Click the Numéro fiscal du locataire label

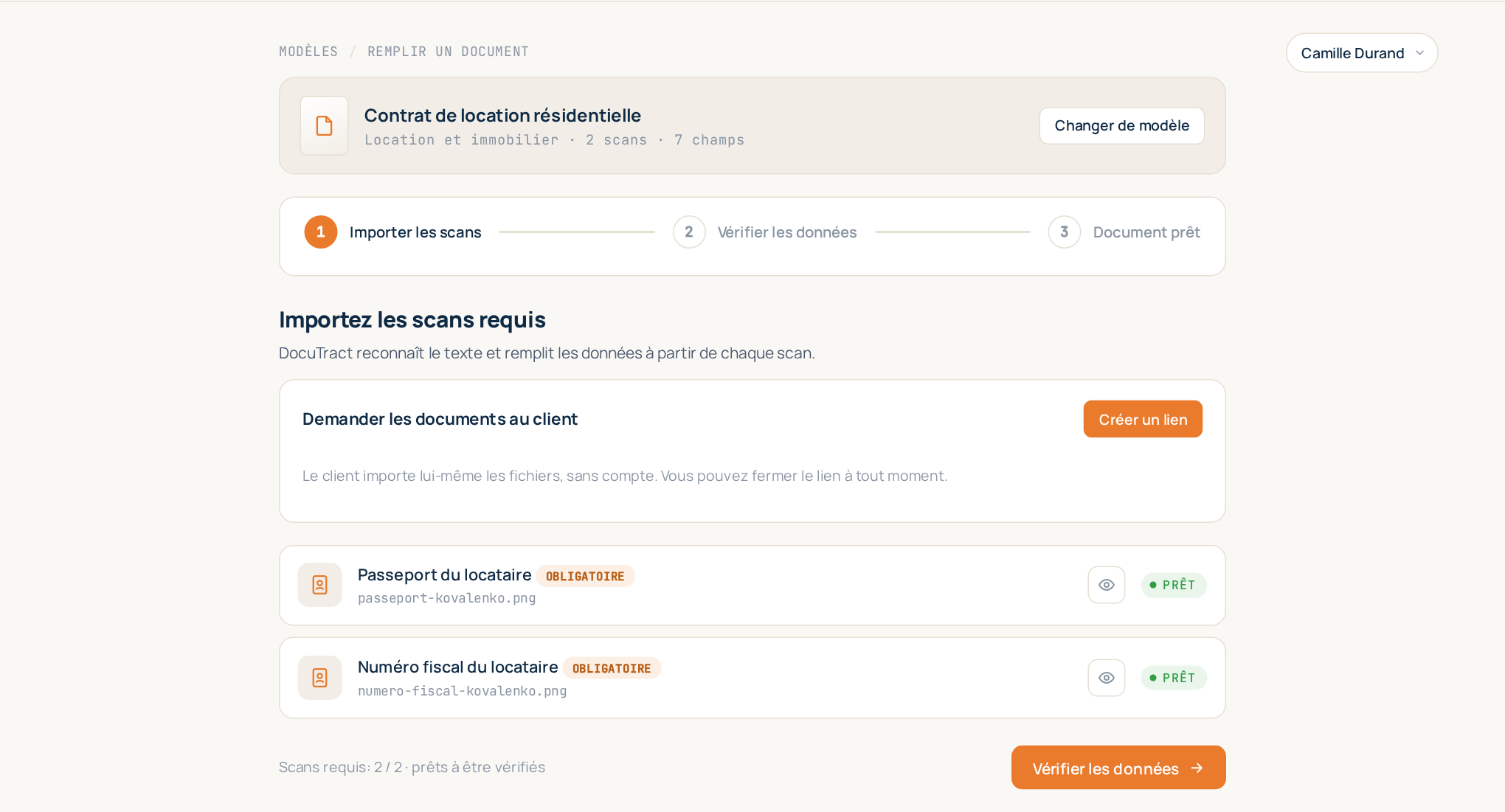pos(458,667)
